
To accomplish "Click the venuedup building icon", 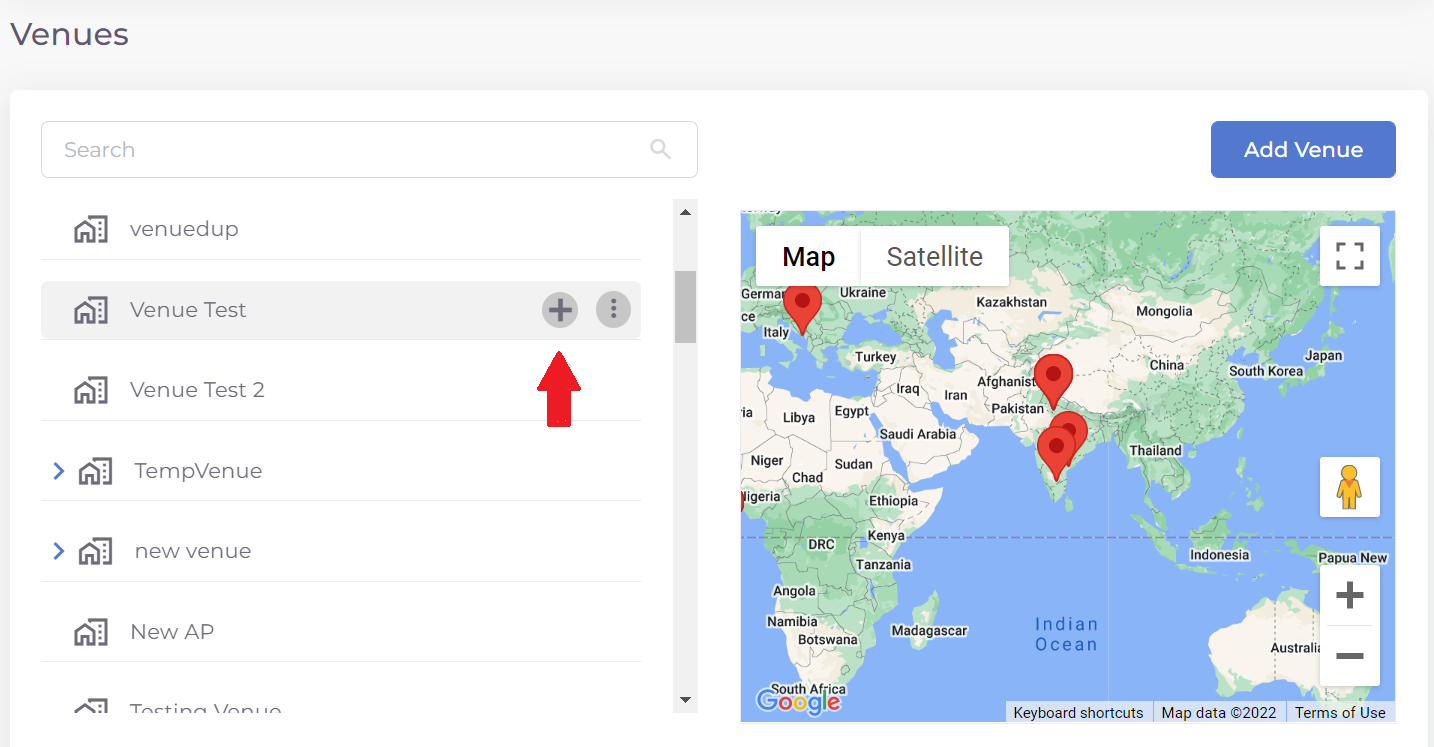I will [91, 229].
